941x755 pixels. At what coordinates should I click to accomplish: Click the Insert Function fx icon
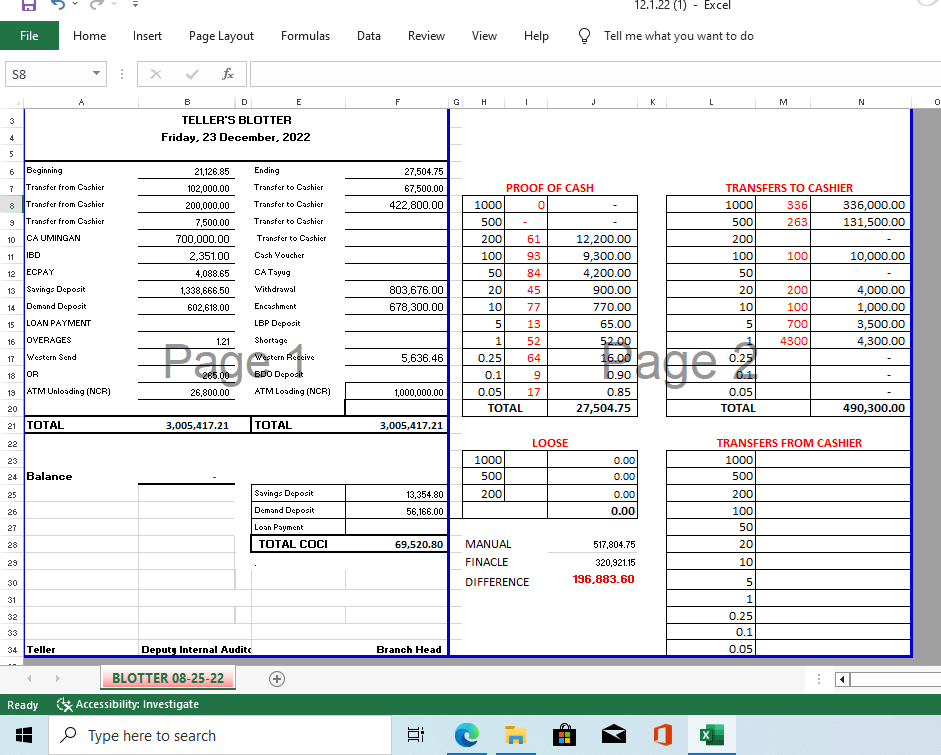(x=228, y=74)
